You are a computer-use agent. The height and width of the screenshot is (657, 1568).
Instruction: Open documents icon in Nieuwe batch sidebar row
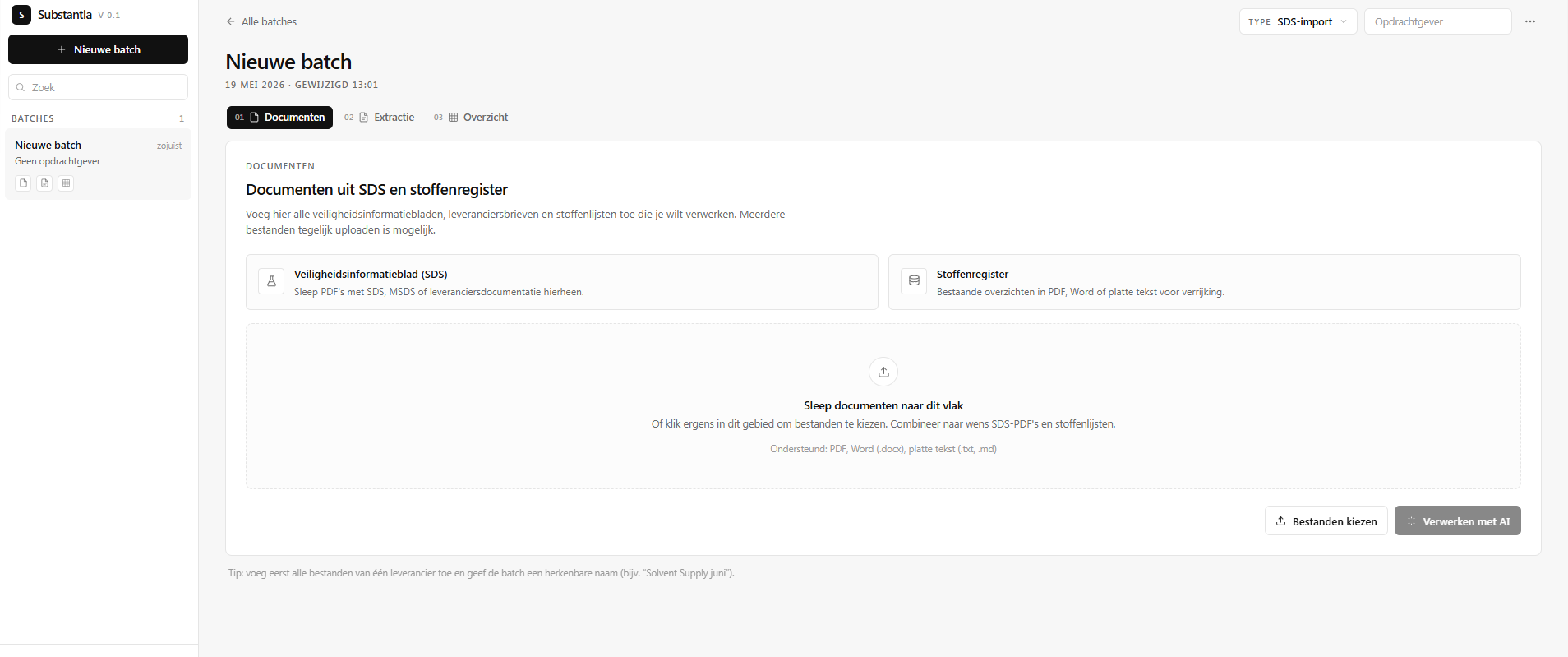(x=23, y=183)
